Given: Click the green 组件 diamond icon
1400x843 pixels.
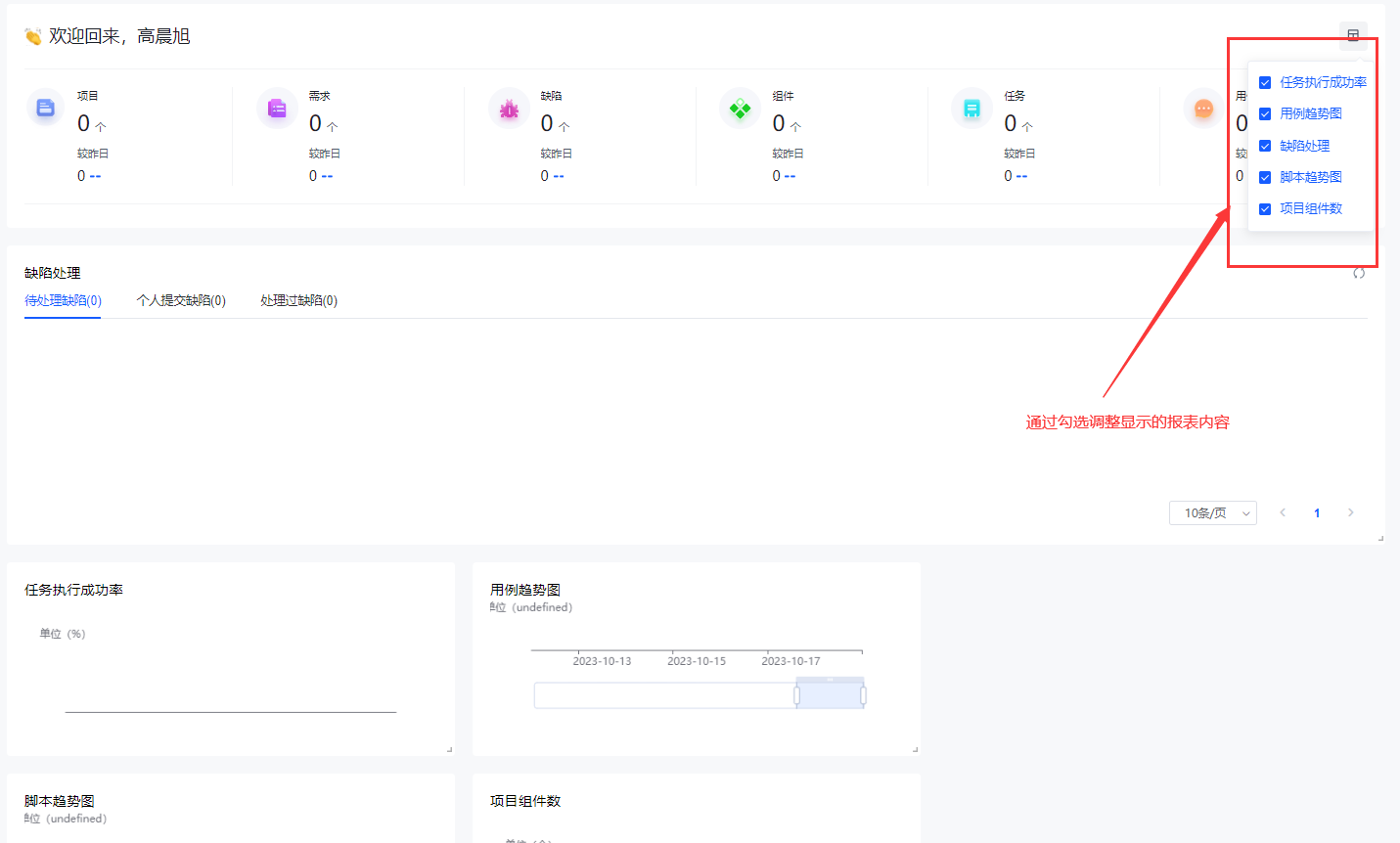Looking at the screenshot, I should tap(741, 109).
